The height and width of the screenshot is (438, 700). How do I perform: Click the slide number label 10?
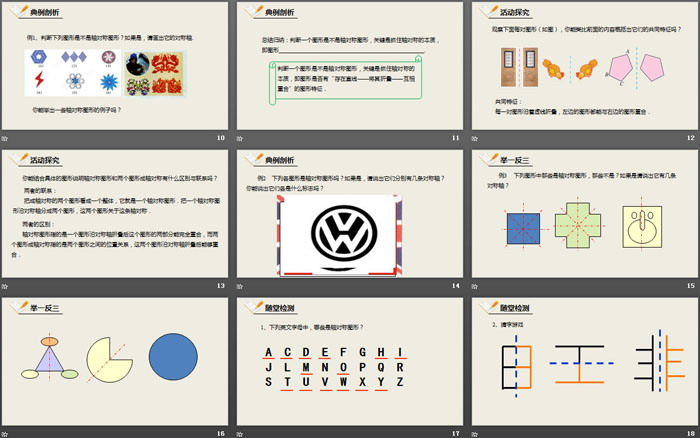pos(221,138)
